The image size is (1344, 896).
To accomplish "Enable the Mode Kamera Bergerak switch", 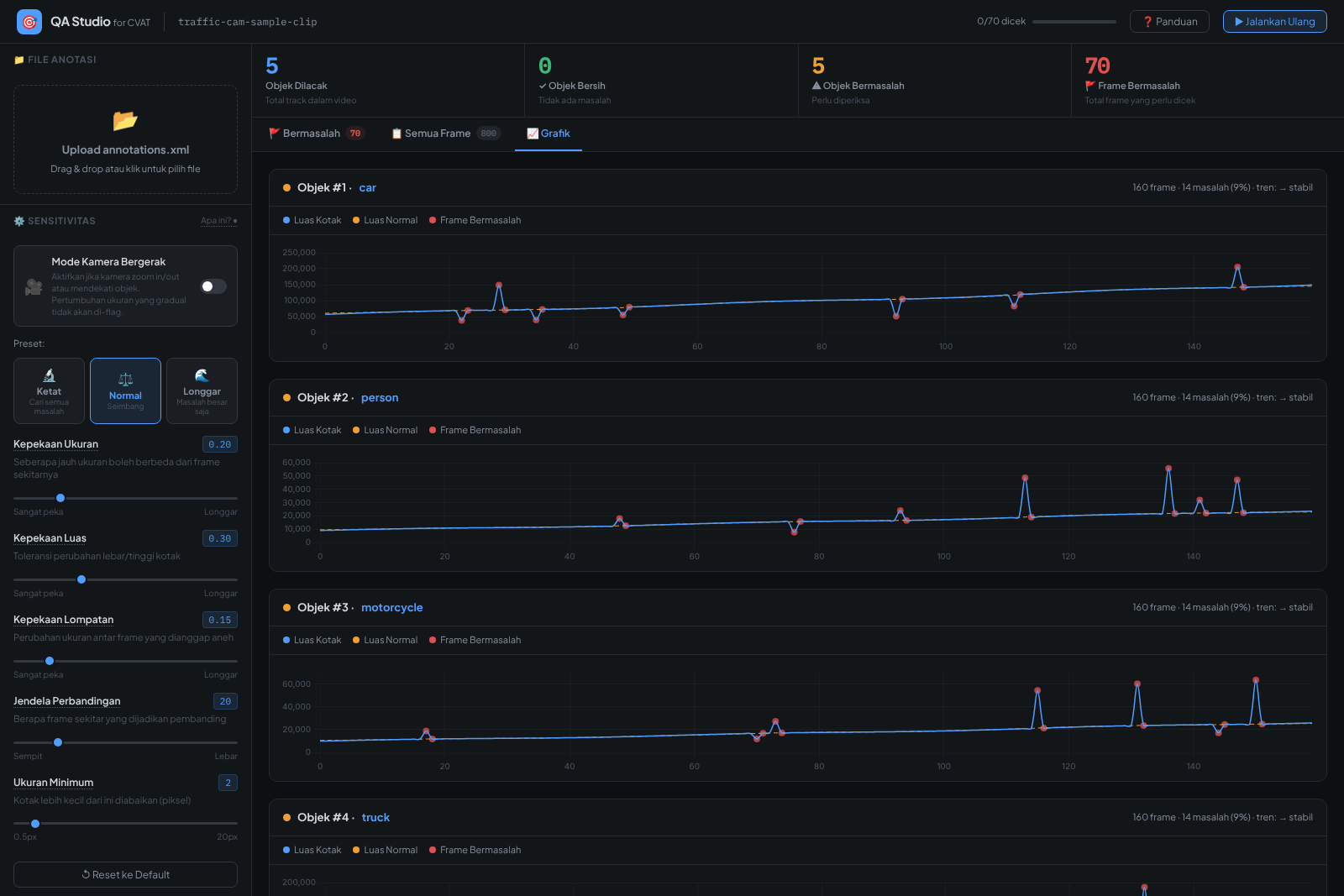I will point(213,286).
